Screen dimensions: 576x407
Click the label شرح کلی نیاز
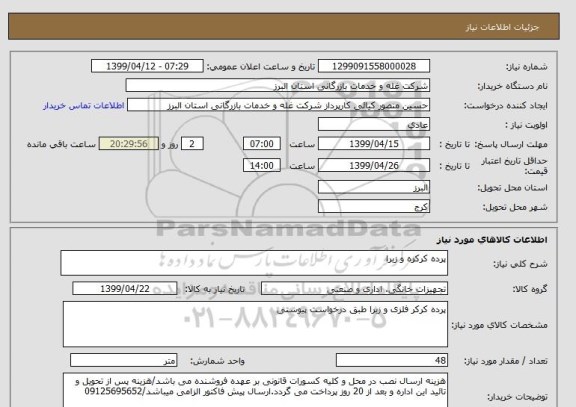pyautogui.click(x=520, y=264)
